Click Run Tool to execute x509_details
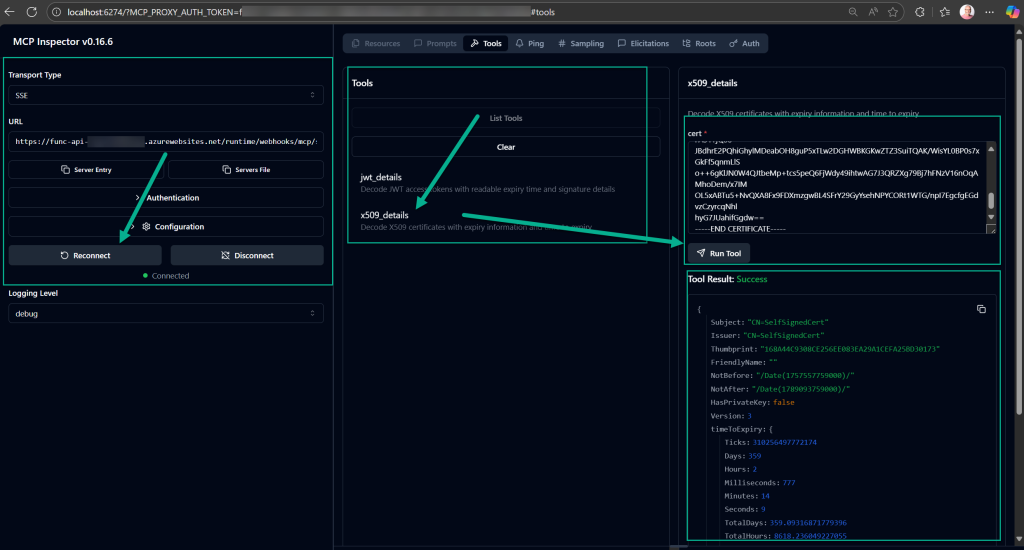Screen dimensions: 1024x550 717,253
